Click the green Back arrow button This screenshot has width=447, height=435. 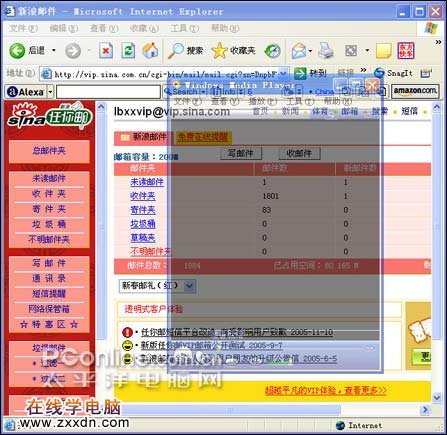click(17, 51)
